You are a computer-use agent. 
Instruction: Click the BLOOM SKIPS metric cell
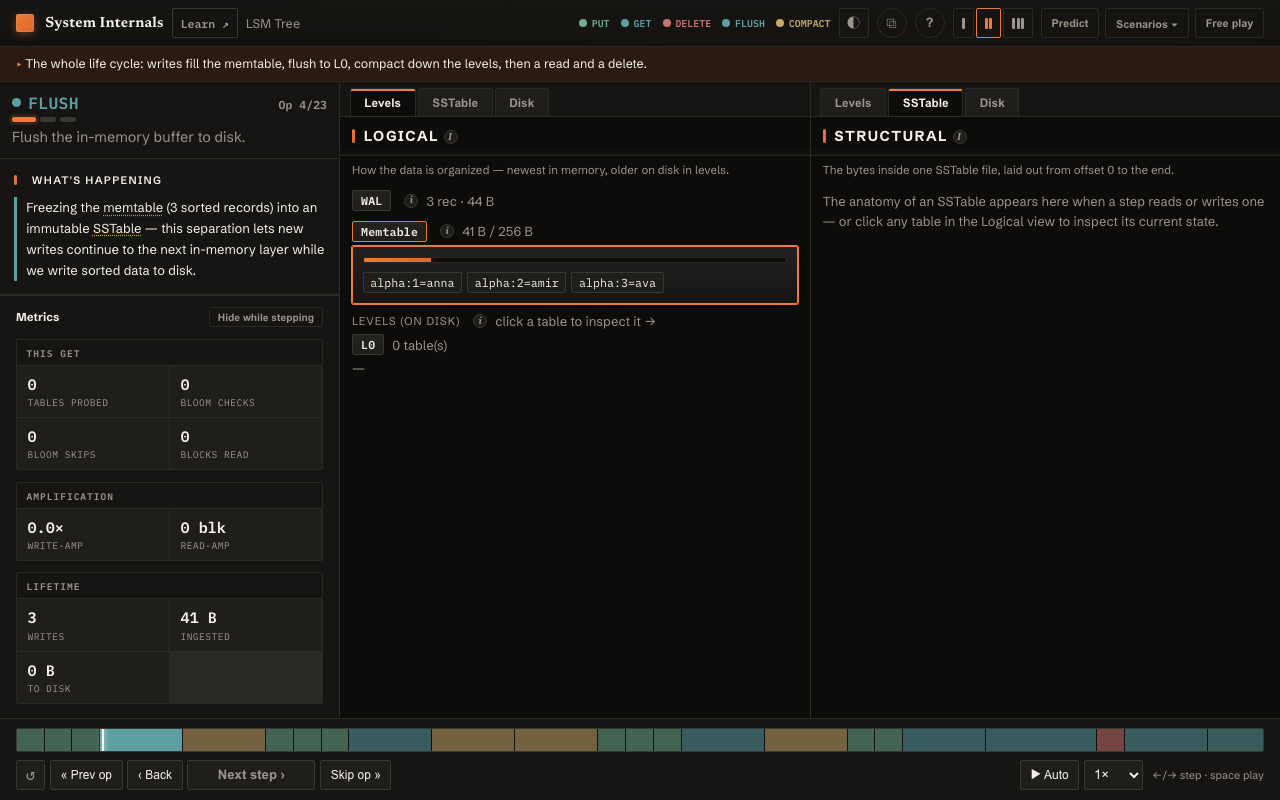(x=93, y=444)
